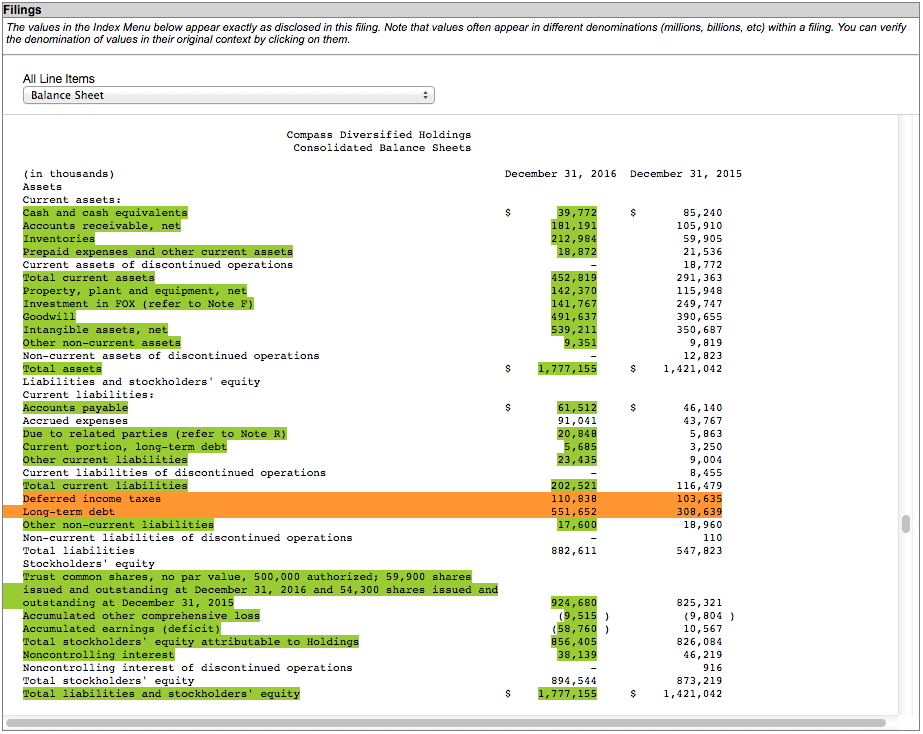The height and width of the screenshot is (734, 923).
Task: Click the 141,767 FOX investment value
Action: click(574, 304)
